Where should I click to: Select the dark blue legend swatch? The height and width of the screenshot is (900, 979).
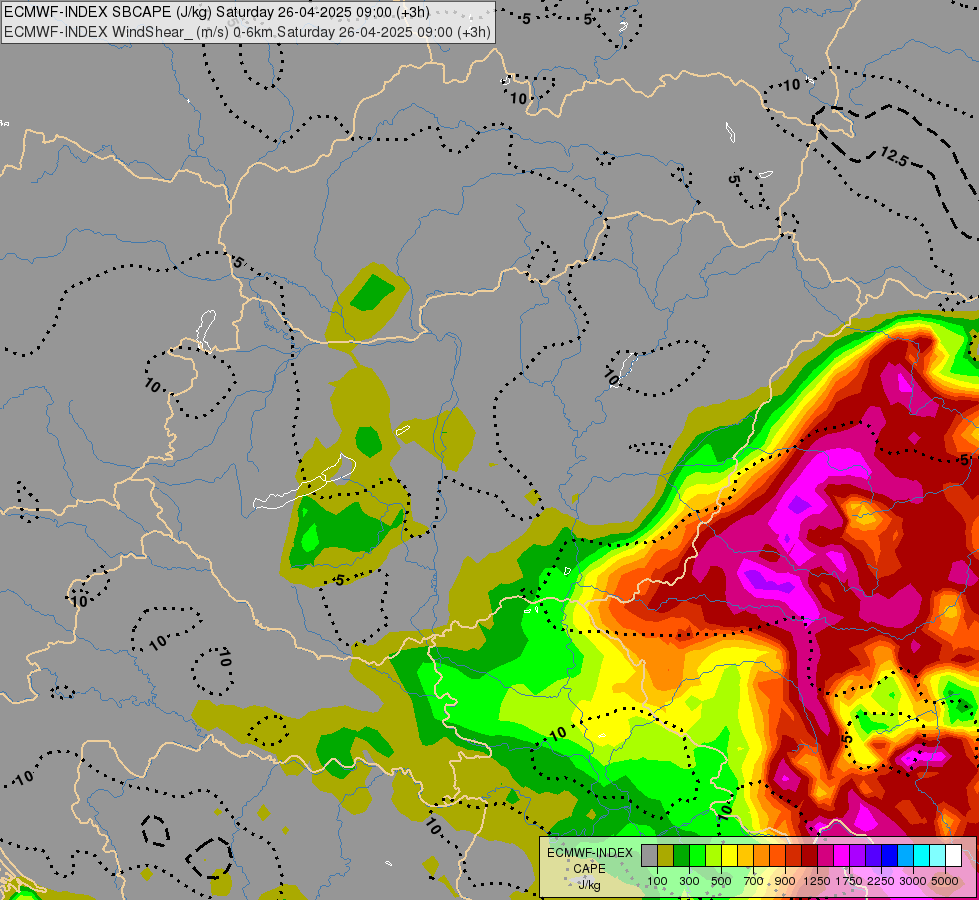(x=889, y=856)
